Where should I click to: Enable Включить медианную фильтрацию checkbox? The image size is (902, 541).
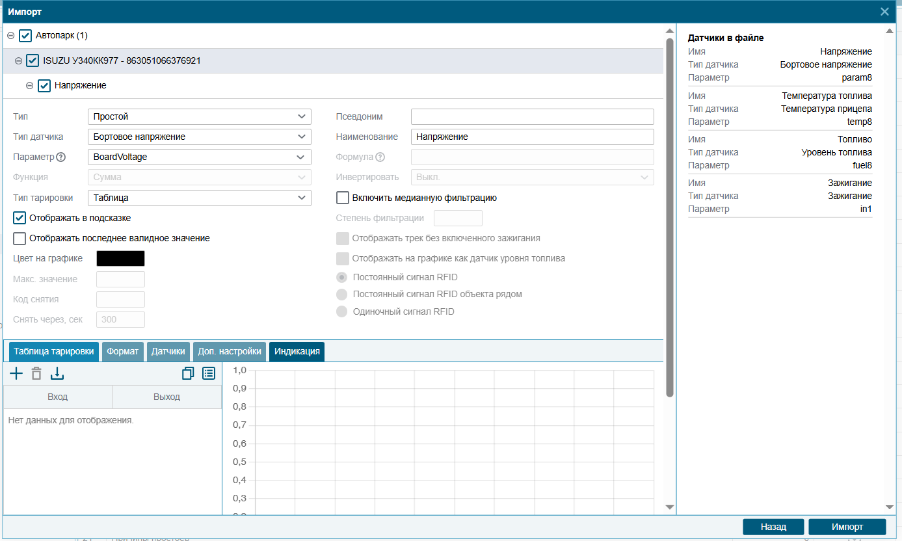[x=343, y=198]
